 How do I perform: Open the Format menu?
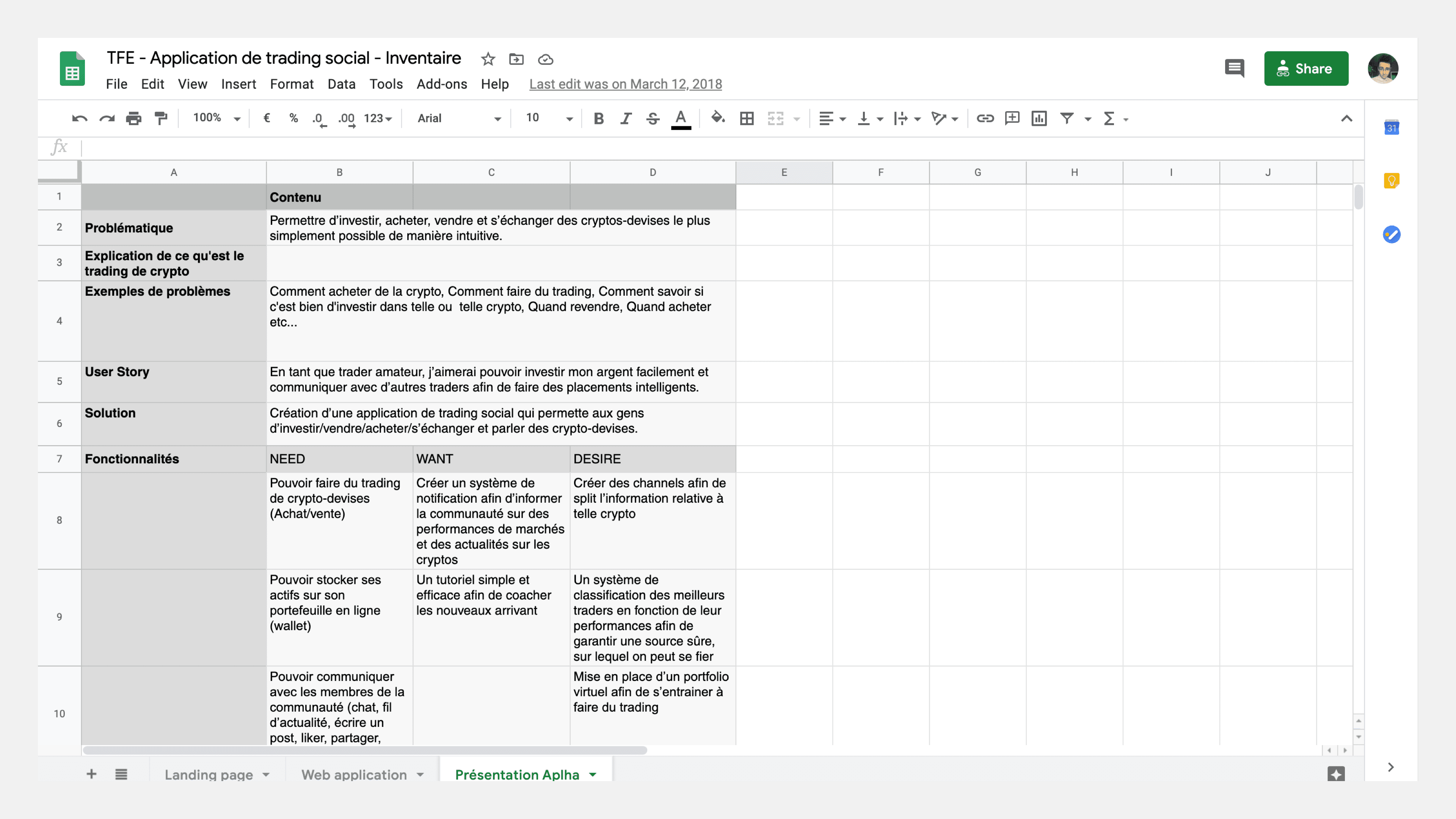click(x=291, y=84)
